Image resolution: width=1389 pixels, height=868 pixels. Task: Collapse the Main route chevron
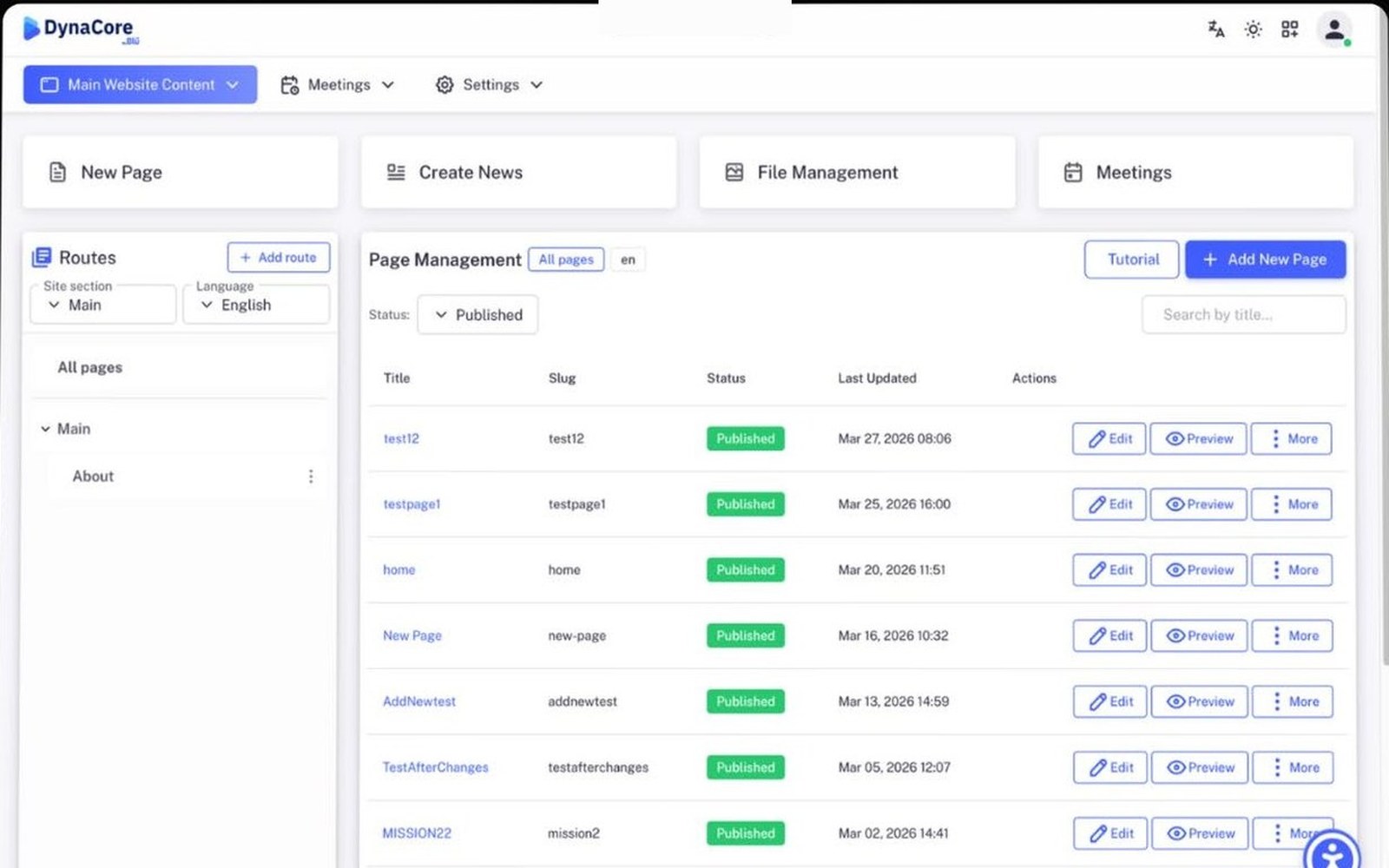click(45, 429)
